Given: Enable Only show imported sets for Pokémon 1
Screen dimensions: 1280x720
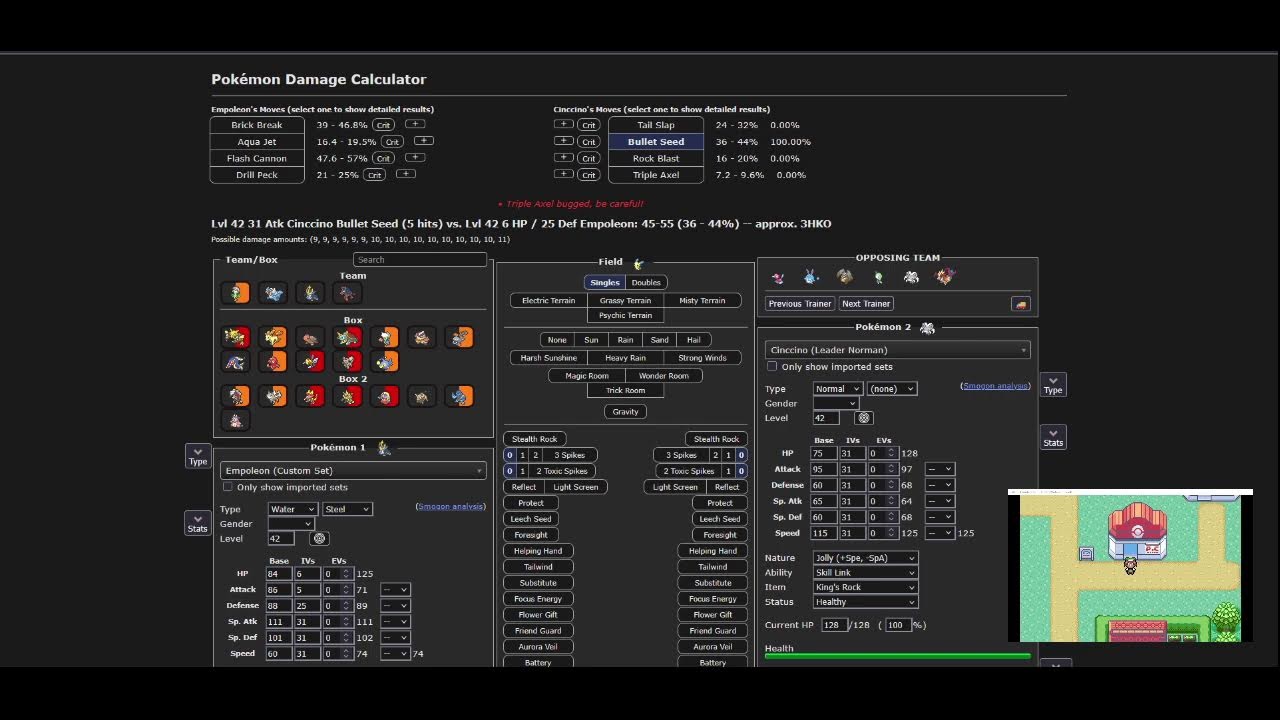Looking at the screenshot, I should pyautogui.click(x=228, y=487).
